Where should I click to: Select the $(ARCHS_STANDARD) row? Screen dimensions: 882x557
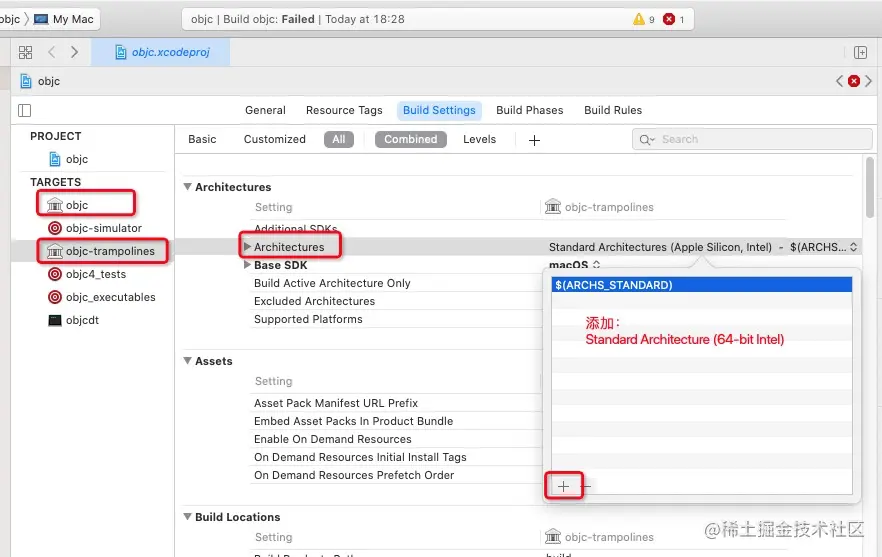pyautogui.click(x=701, y=285)
